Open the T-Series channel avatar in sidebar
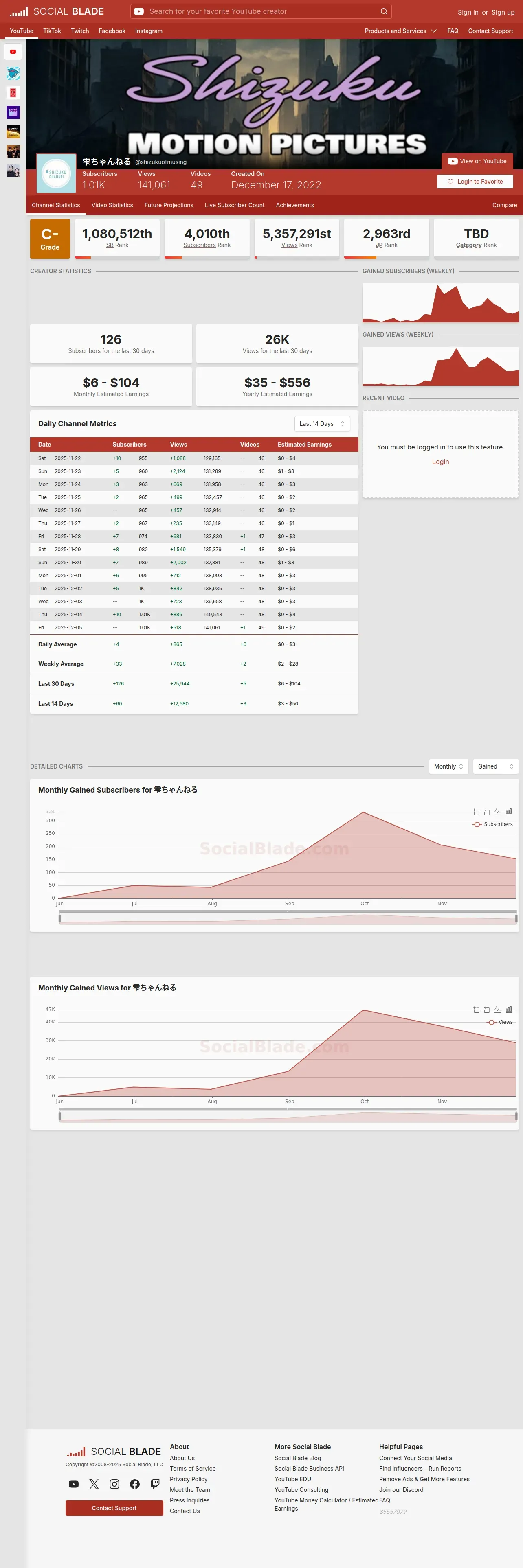The image size is (523, 1568). coord(13,92)
